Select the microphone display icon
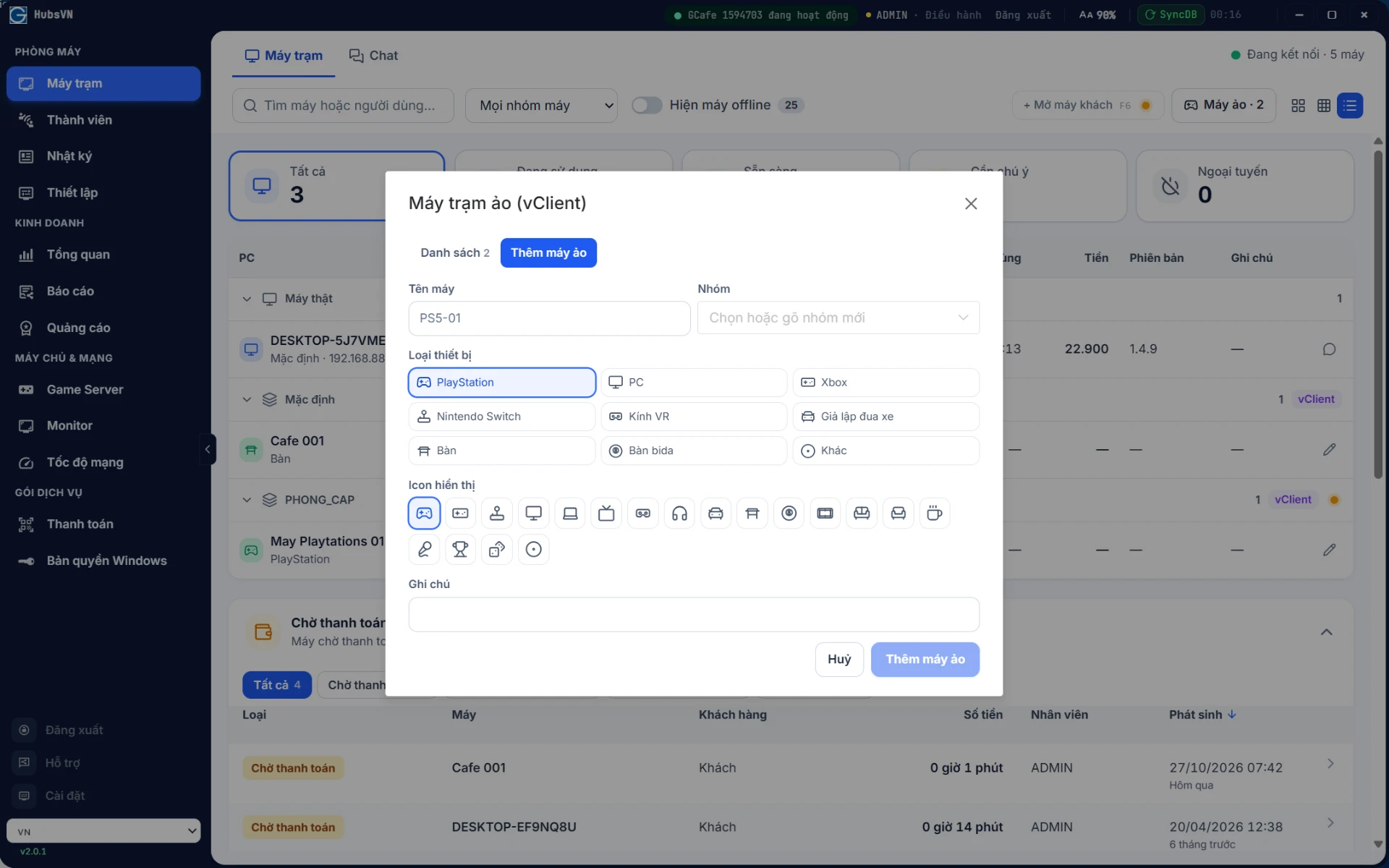1389x868 pixels. click(x=424, y=550)
